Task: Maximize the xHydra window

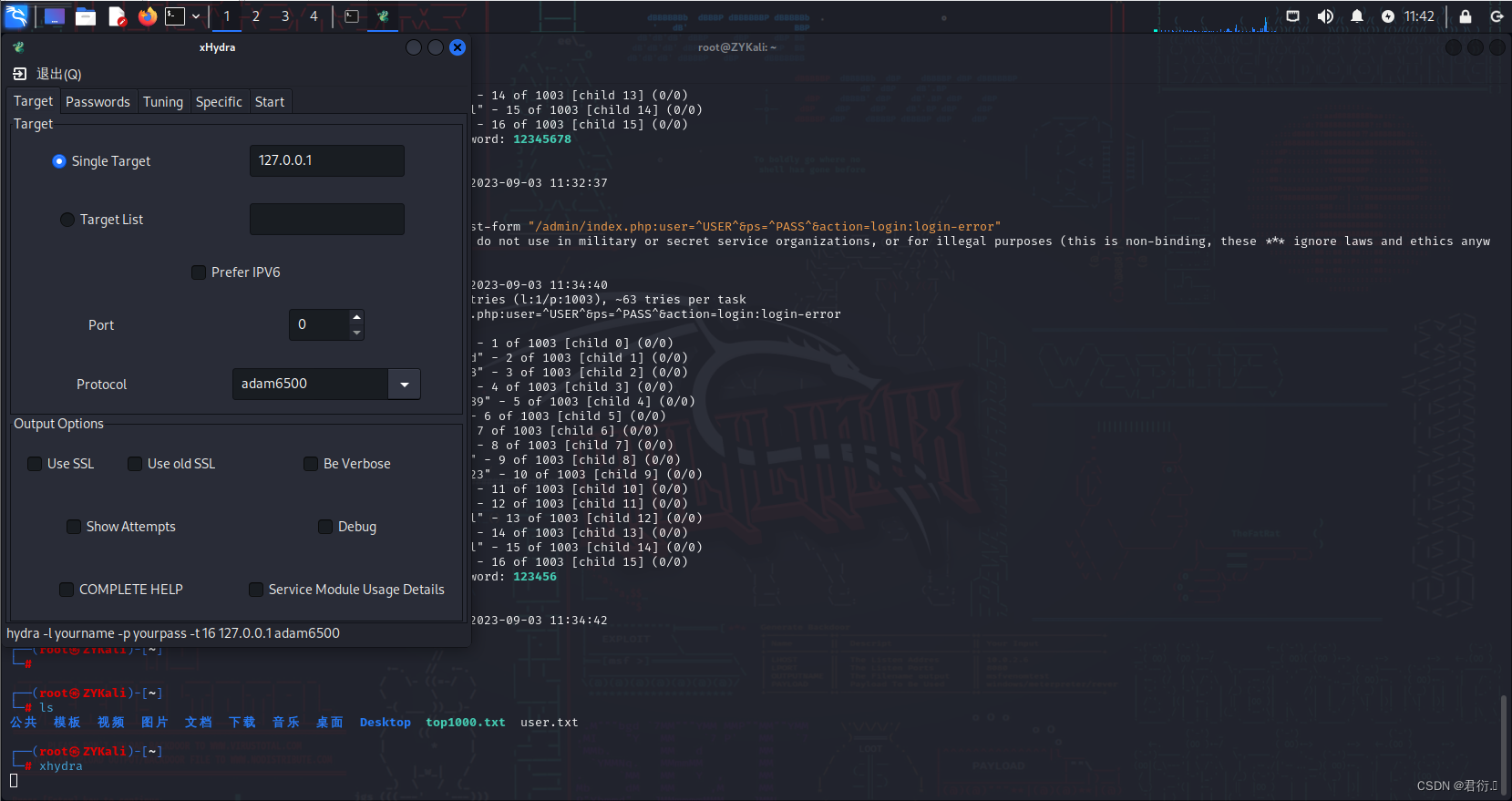Action: point(436,47)
